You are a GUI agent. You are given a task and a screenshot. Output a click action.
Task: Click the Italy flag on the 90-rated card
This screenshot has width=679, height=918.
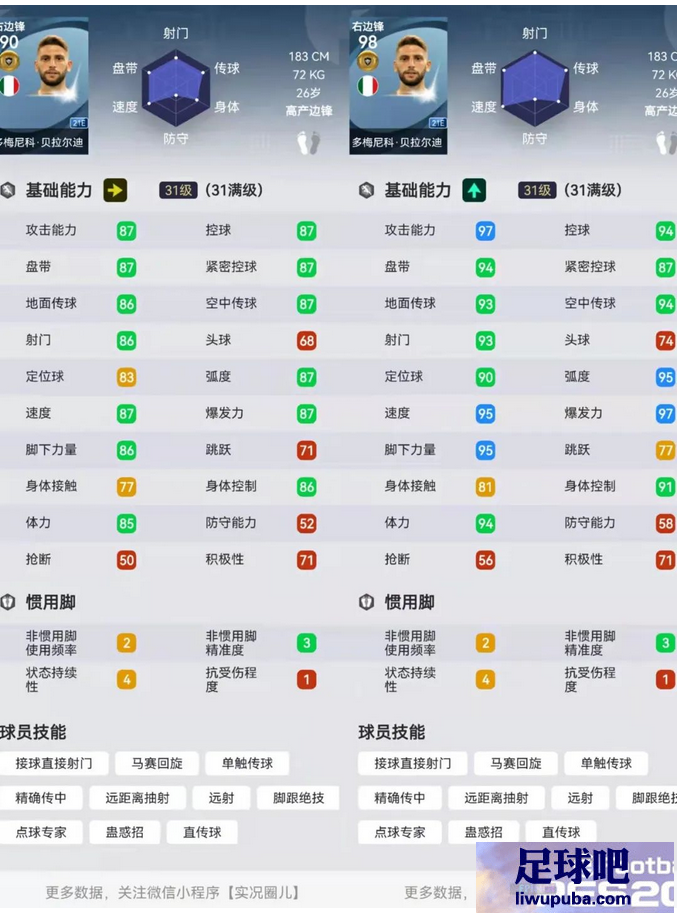click(9, 85)
